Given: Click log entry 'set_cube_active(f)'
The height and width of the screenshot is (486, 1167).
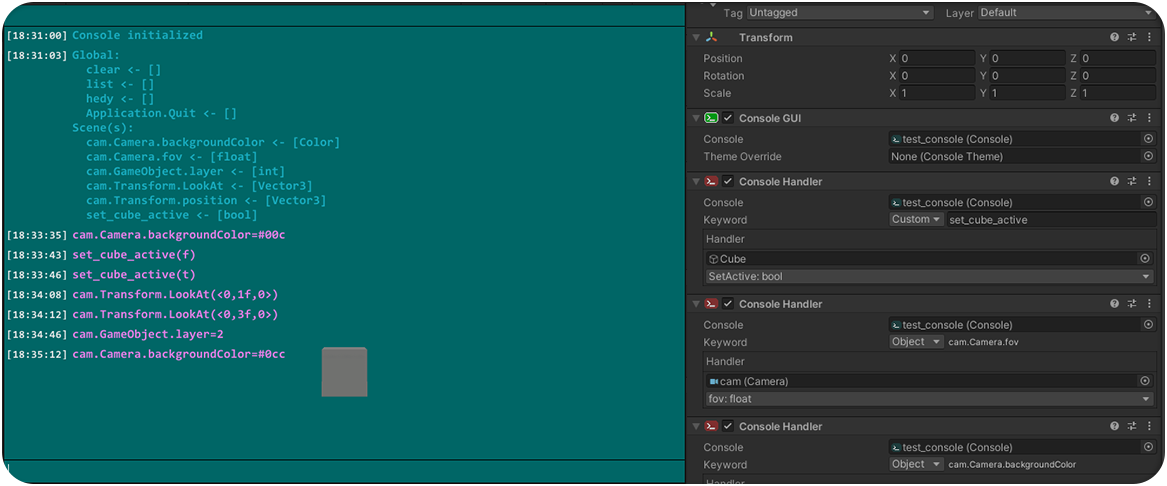Looking at the screenshot, I should 134,255.
